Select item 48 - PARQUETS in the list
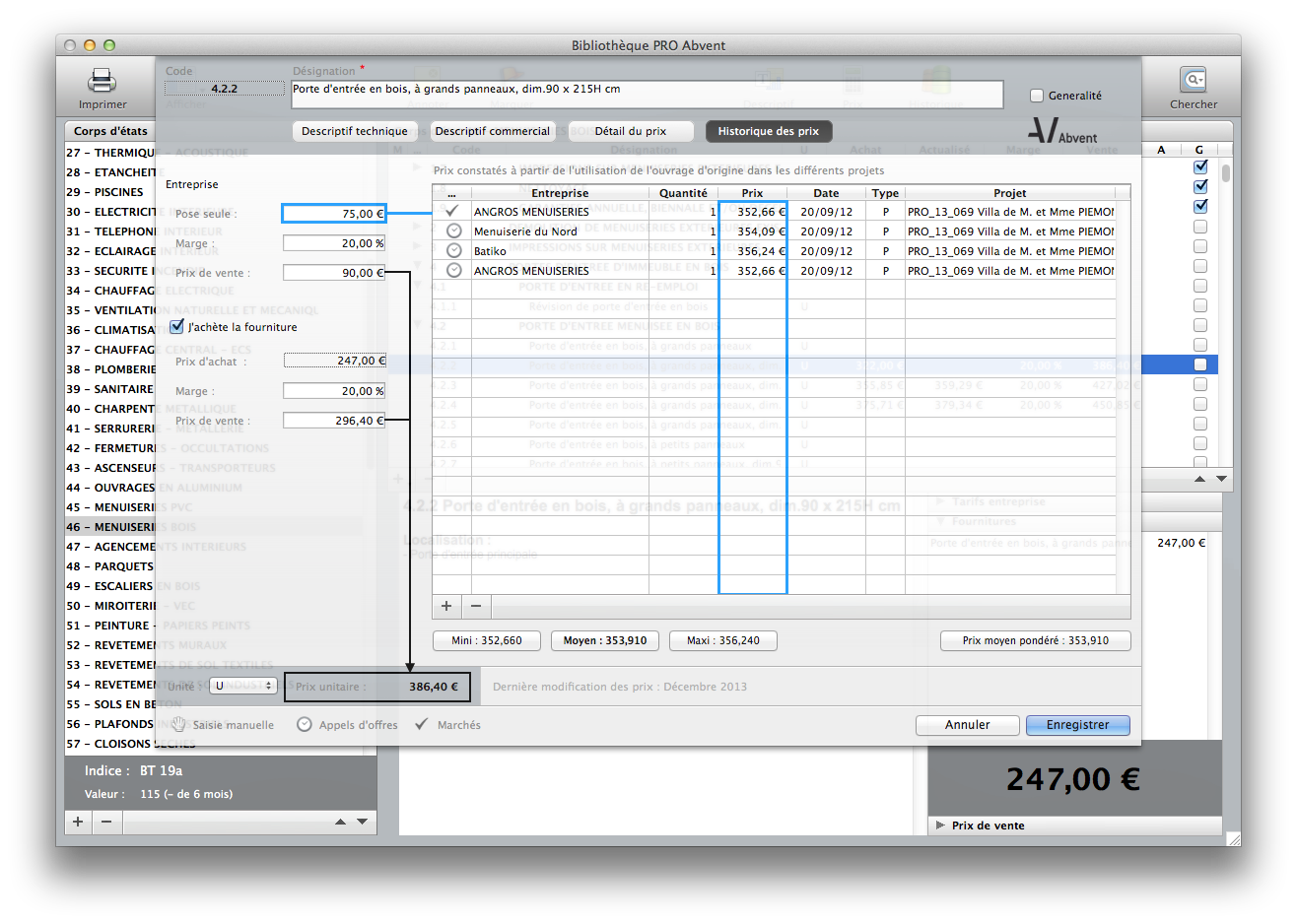The height and width of the screenshot is (924, 1297). 110,566
